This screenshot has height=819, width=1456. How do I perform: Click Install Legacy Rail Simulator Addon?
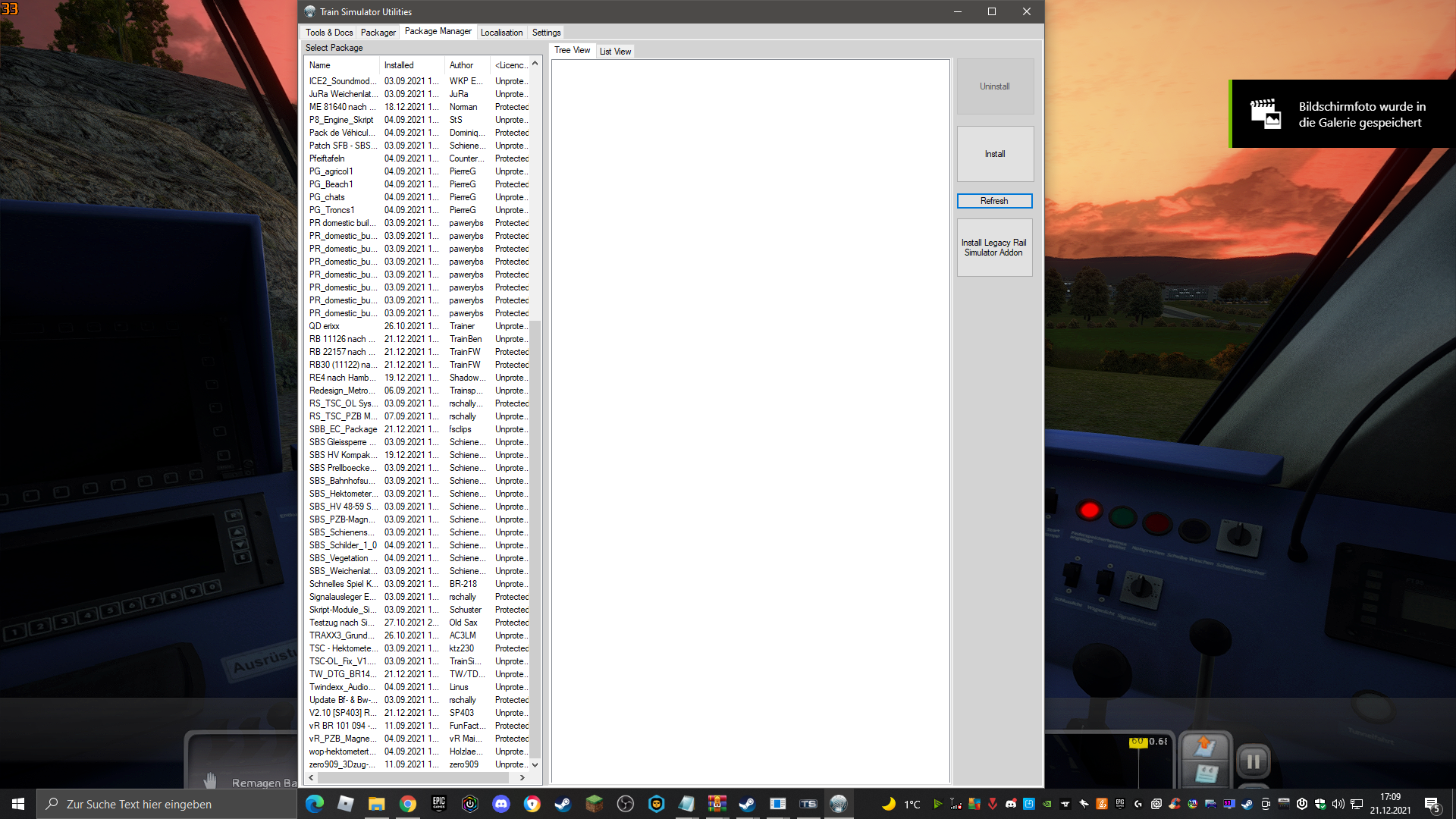pos(994,248)
